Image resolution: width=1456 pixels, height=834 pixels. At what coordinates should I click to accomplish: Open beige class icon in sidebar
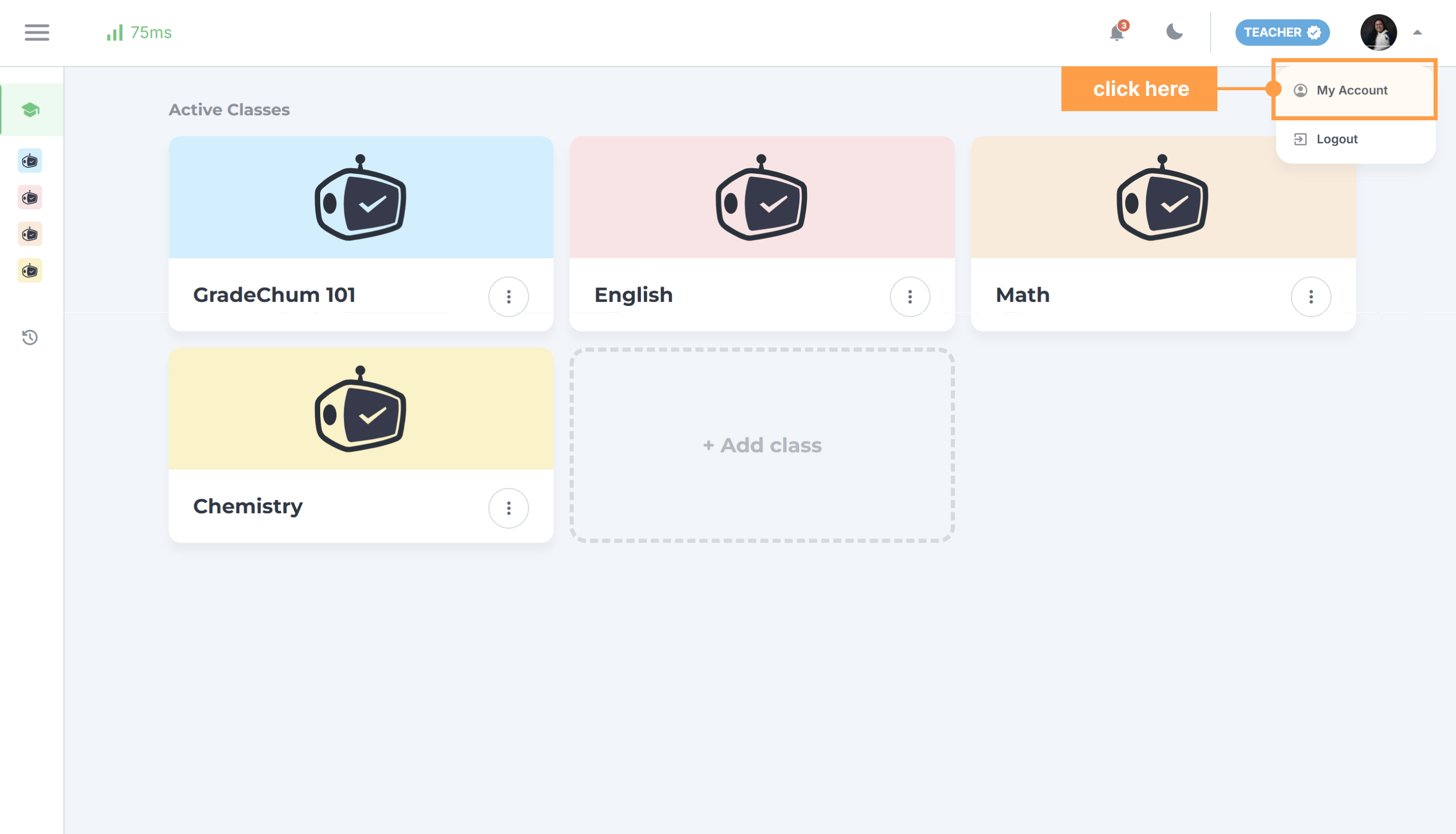pyautogui.click(x=30, y=234)
